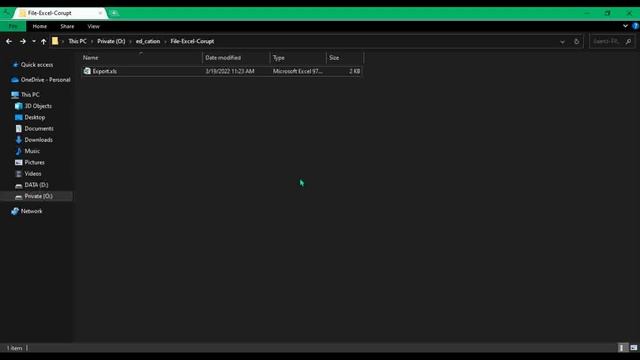Sort files by Type column
The width and height of the screenshot is (640, 360).
298,58
